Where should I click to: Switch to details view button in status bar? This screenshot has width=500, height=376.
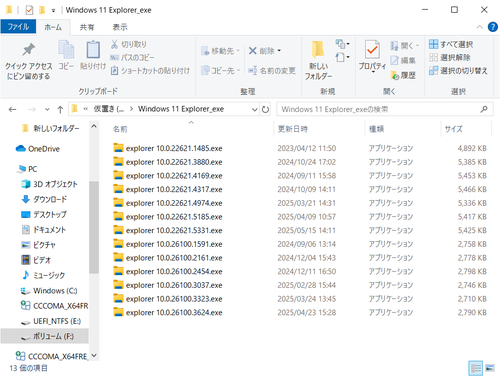[x=475, y=368]
